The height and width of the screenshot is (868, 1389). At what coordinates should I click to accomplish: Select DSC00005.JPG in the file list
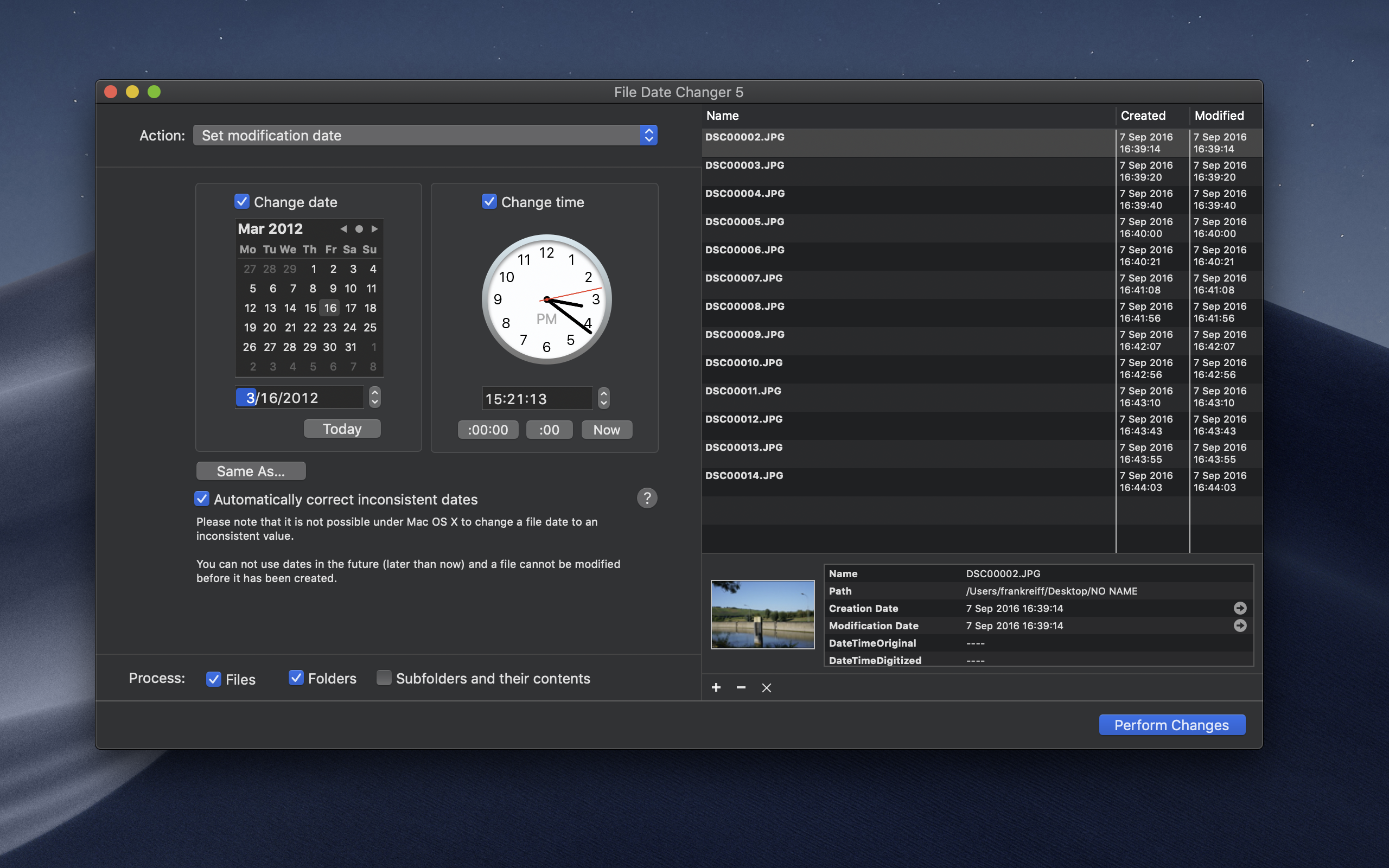982,227
